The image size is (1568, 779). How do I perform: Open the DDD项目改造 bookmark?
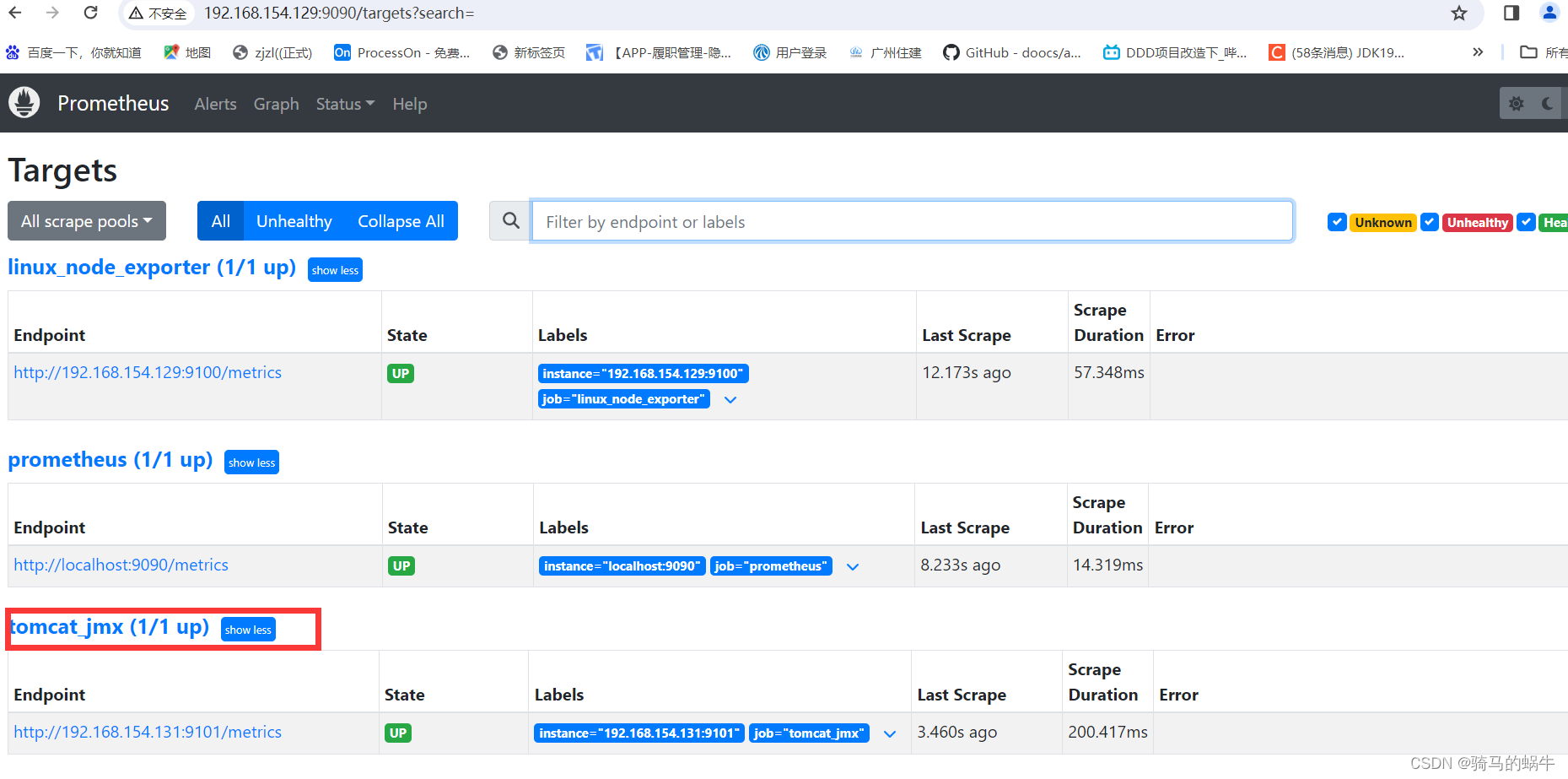1175,52
